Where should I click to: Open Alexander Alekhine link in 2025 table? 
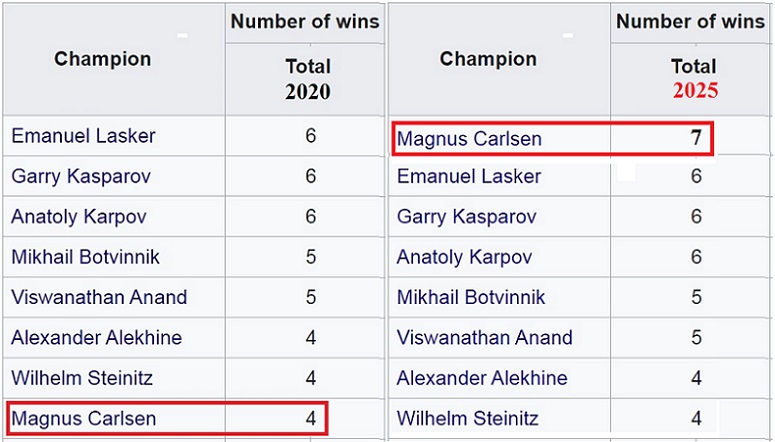482,378
